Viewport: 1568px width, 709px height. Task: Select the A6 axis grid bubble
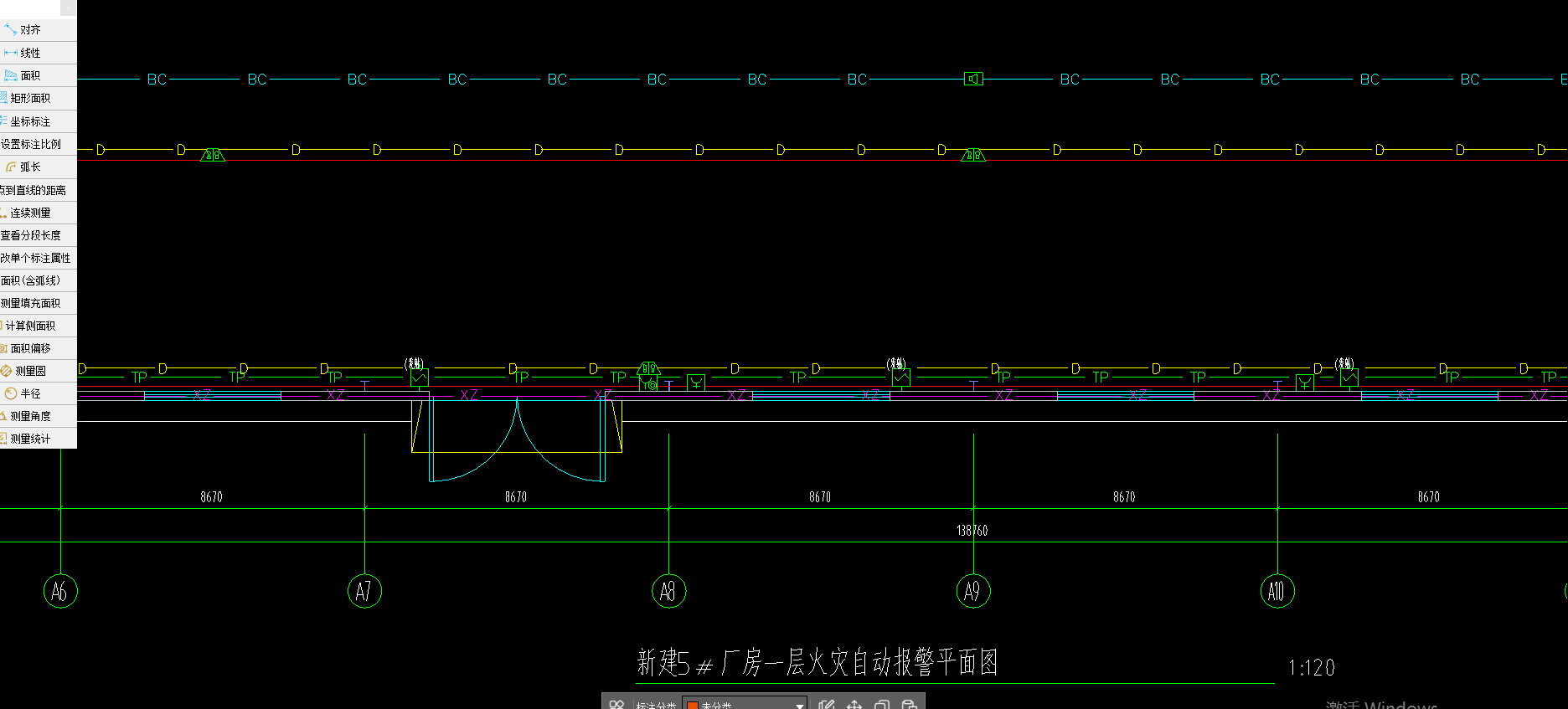coord(60,591)
